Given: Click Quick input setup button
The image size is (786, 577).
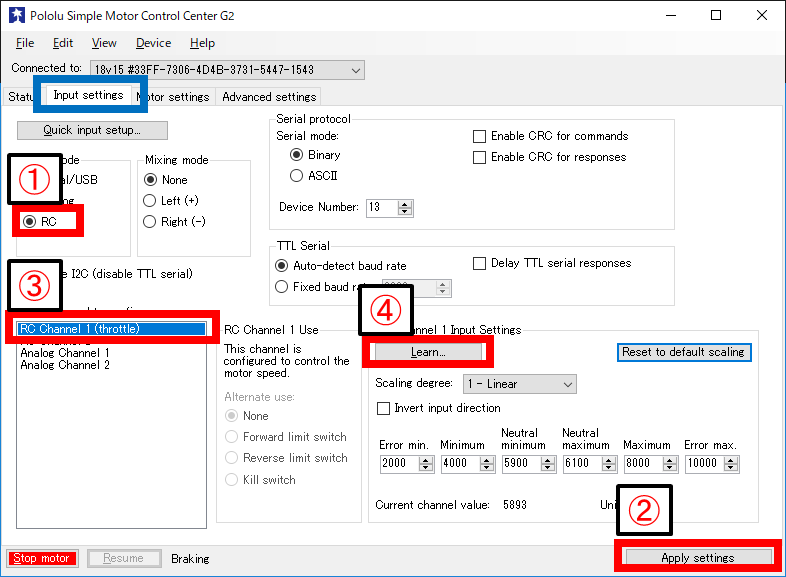Looking at the screenshot, I should coord(92,130).
